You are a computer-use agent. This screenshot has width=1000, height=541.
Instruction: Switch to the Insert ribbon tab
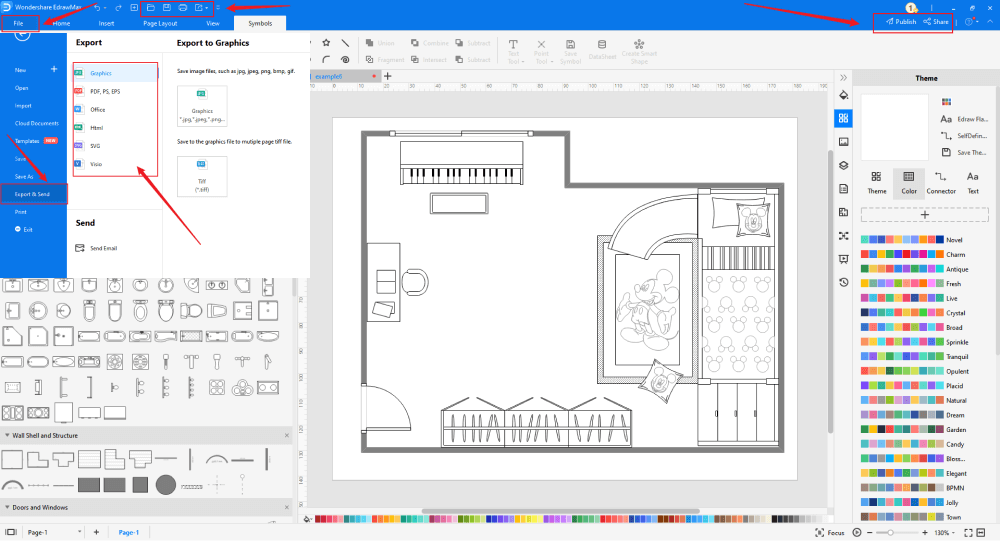pos(107,23)
